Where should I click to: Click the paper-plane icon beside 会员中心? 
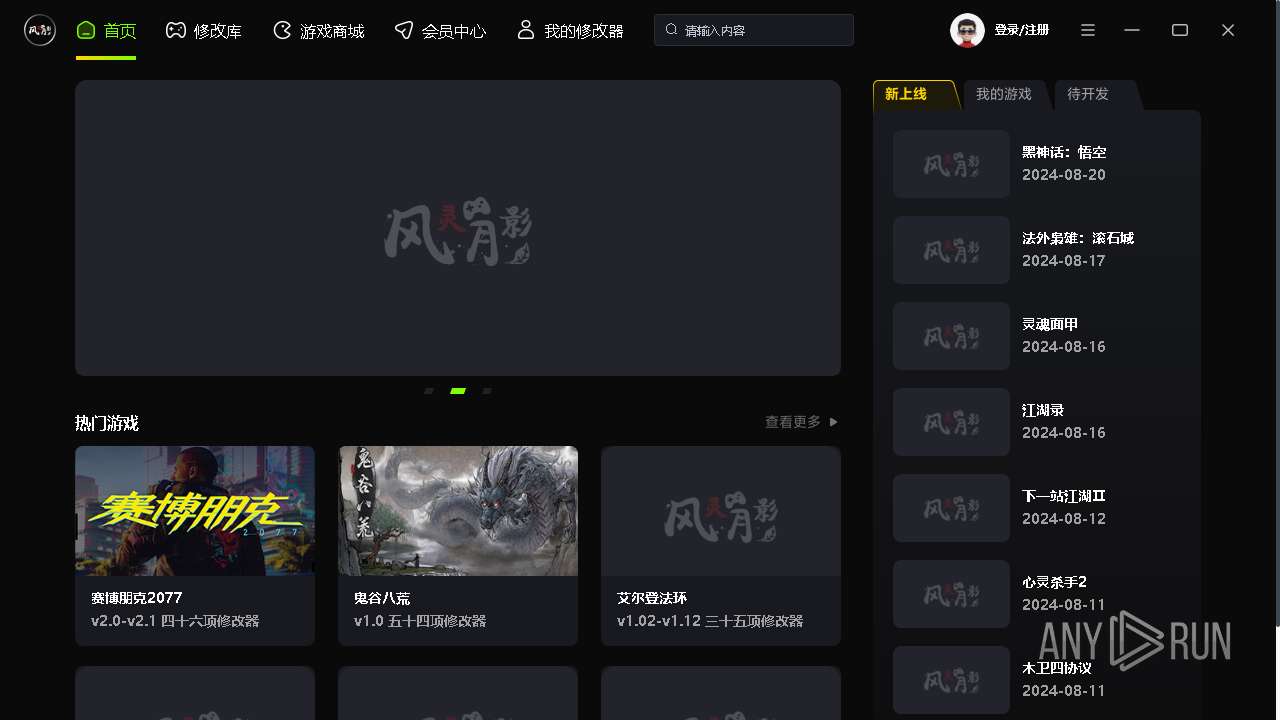click(403, 31)
